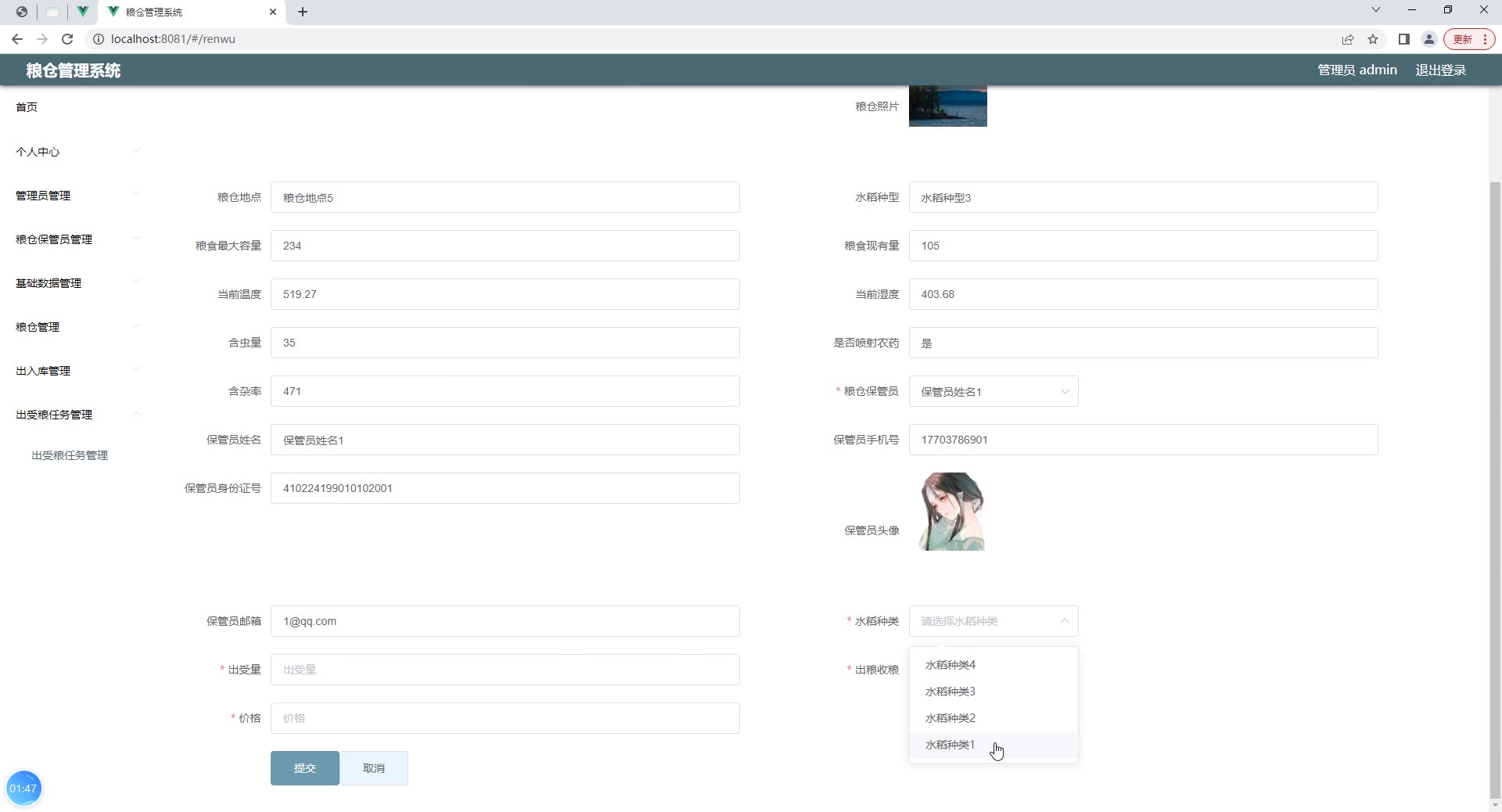
Task: Collapse 出受粮任务管理 parent menu
Action: (x=78, y=415)
